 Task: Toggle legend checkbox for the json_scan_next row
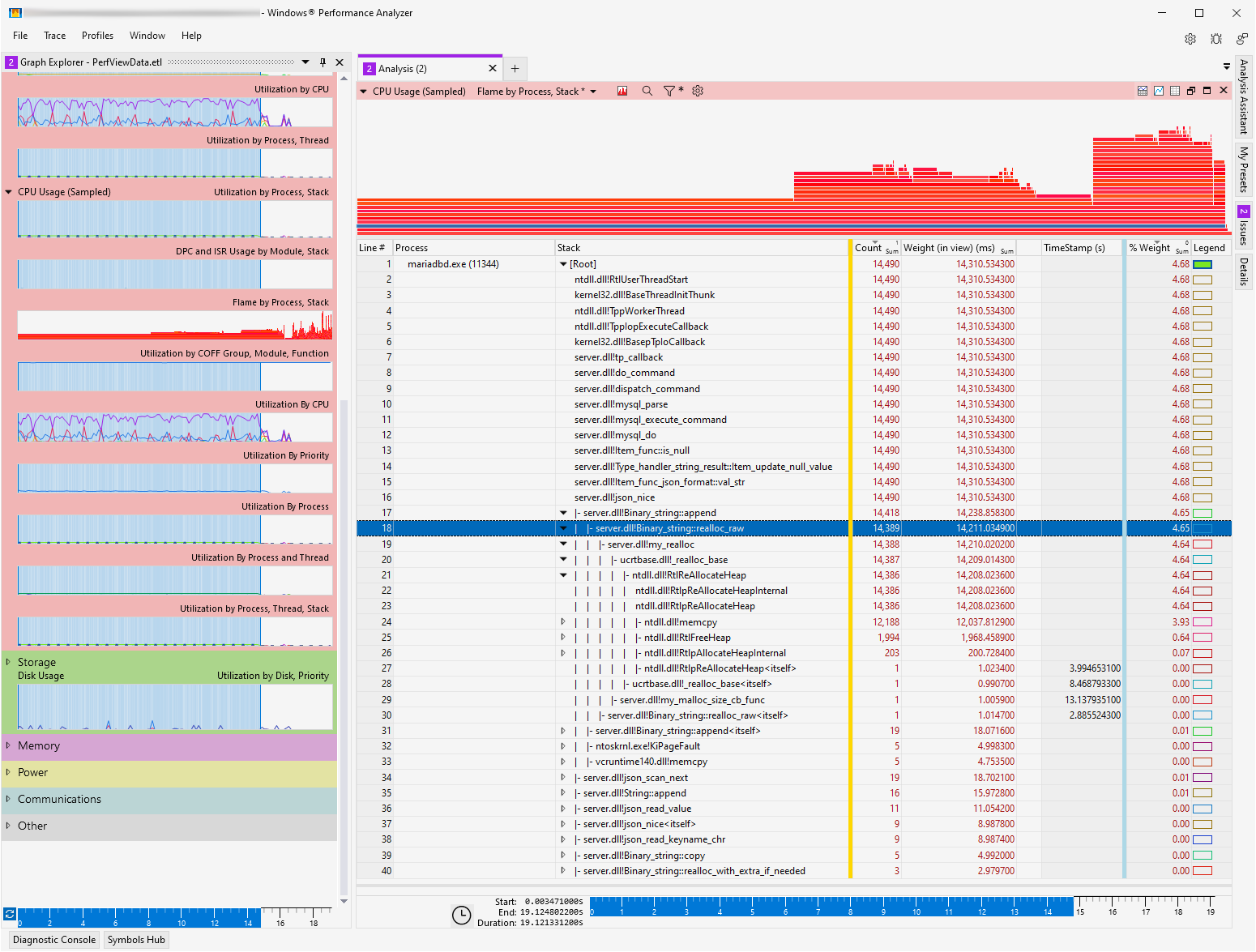[x=1203, y=778]
